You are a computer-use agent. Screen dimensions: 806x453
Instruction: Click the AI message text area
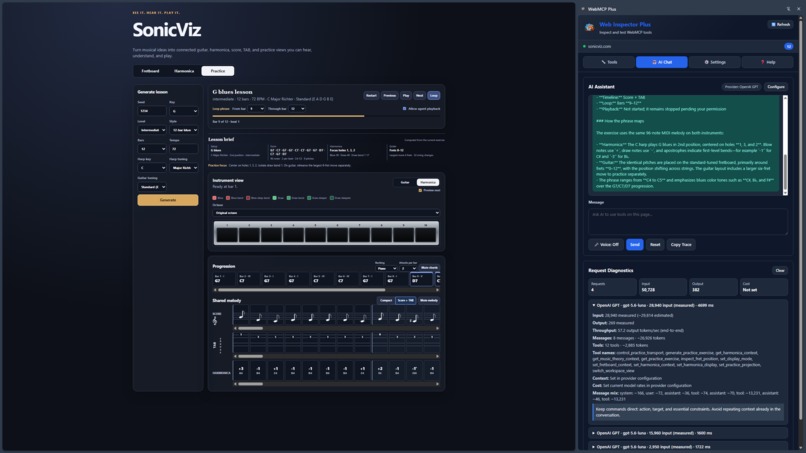(688, 221)
